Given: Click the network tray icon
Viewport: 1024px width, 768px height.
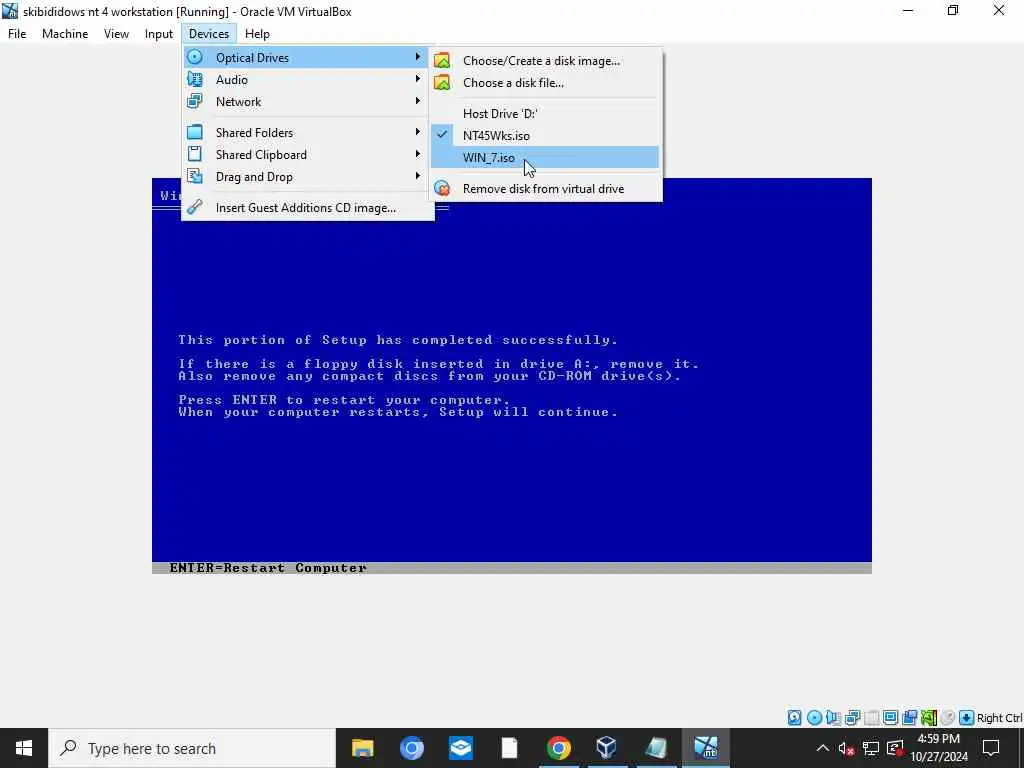Looking at the screenshot, I should (x=871, y=748).
